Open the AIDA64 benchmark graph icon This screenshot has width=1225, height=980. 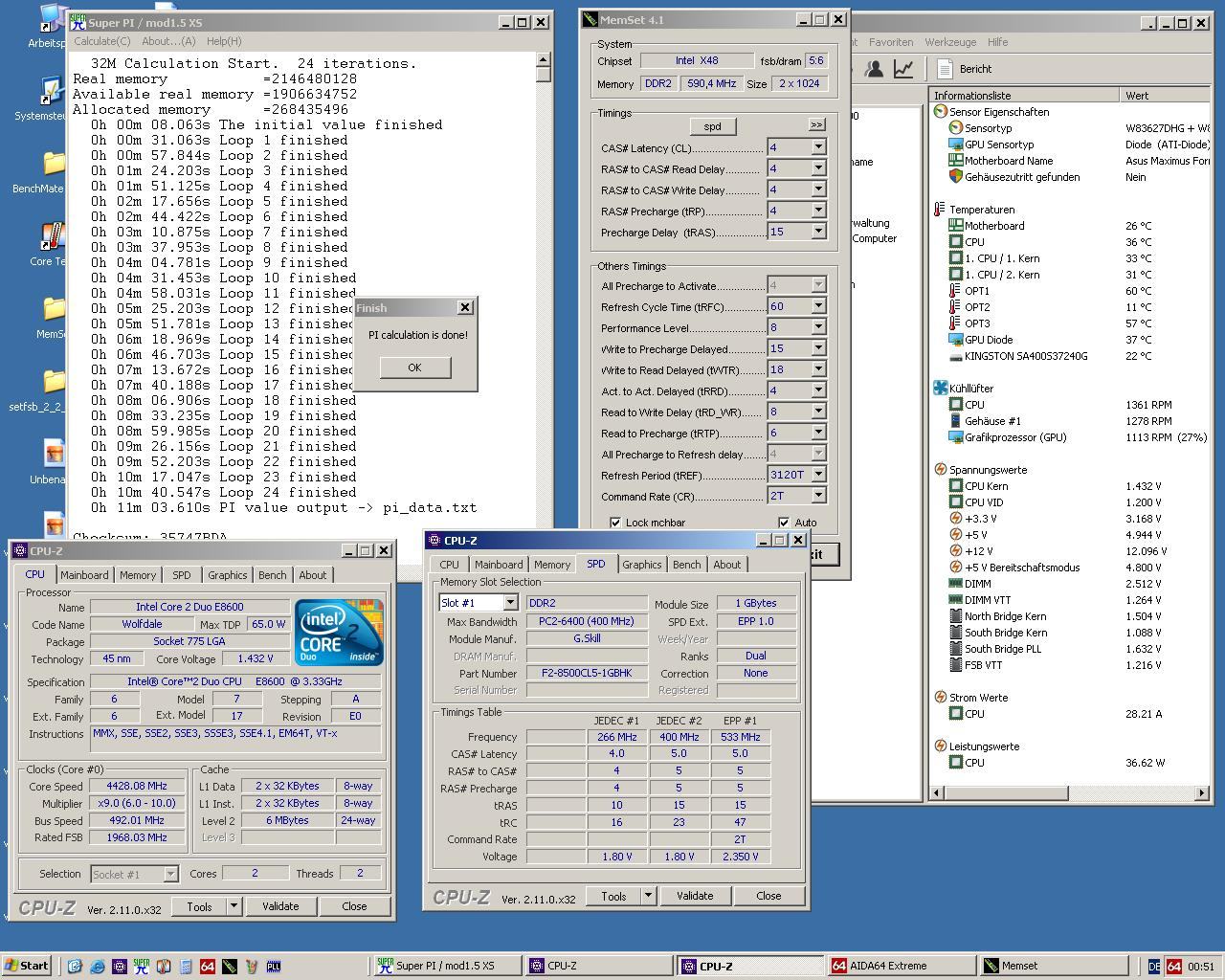pos(902,69)
